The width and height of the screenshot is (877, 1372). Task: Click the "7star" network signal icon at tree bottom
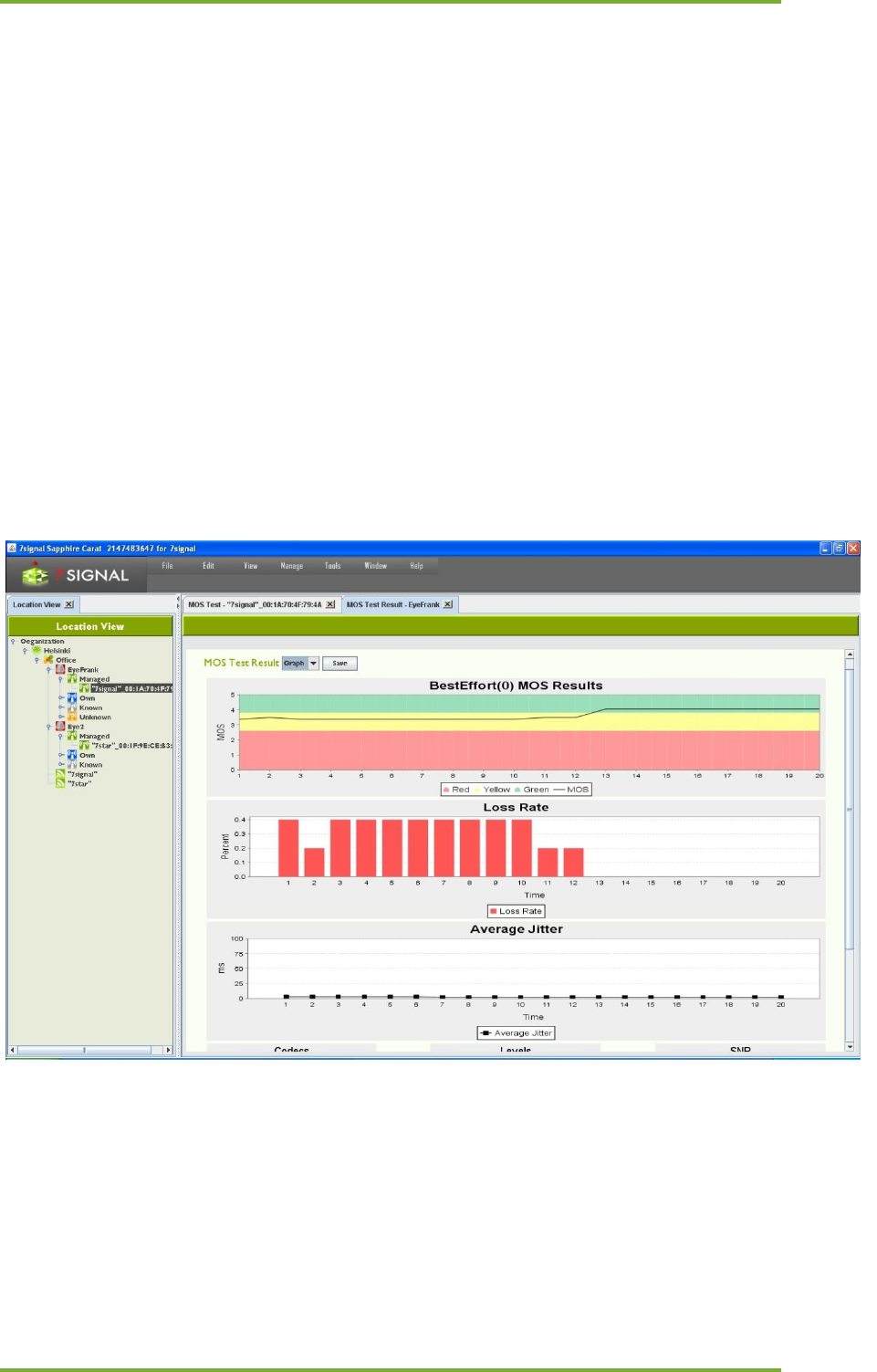(x=60, y=783)
